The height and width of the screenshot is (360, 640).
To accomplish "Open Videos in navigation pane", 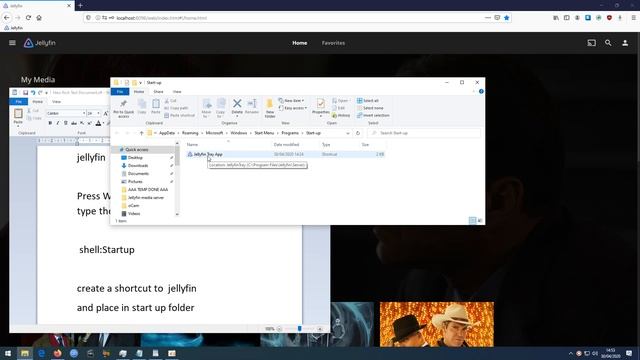I will 134,213.
